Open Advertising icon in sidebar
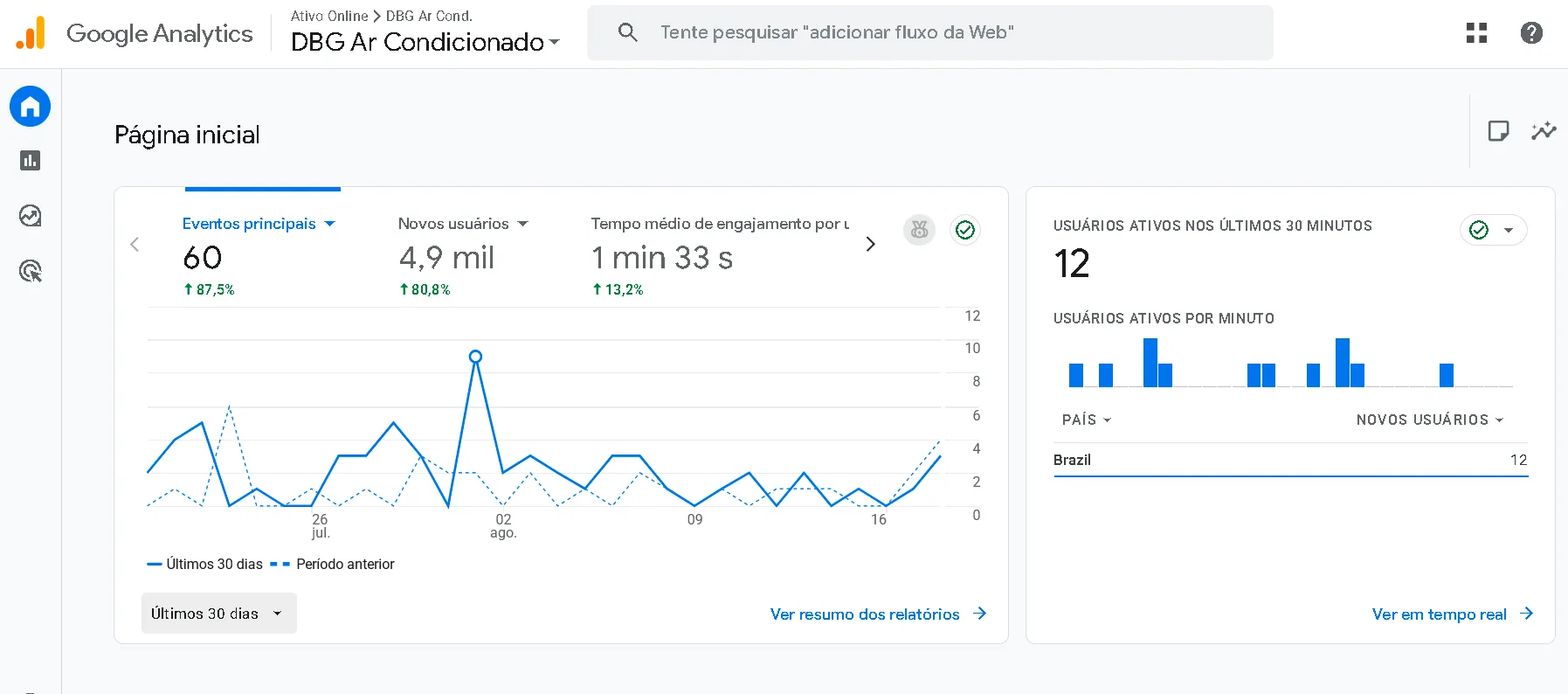This screenshot has height=694, width=1568. click(x=31, y=271)
